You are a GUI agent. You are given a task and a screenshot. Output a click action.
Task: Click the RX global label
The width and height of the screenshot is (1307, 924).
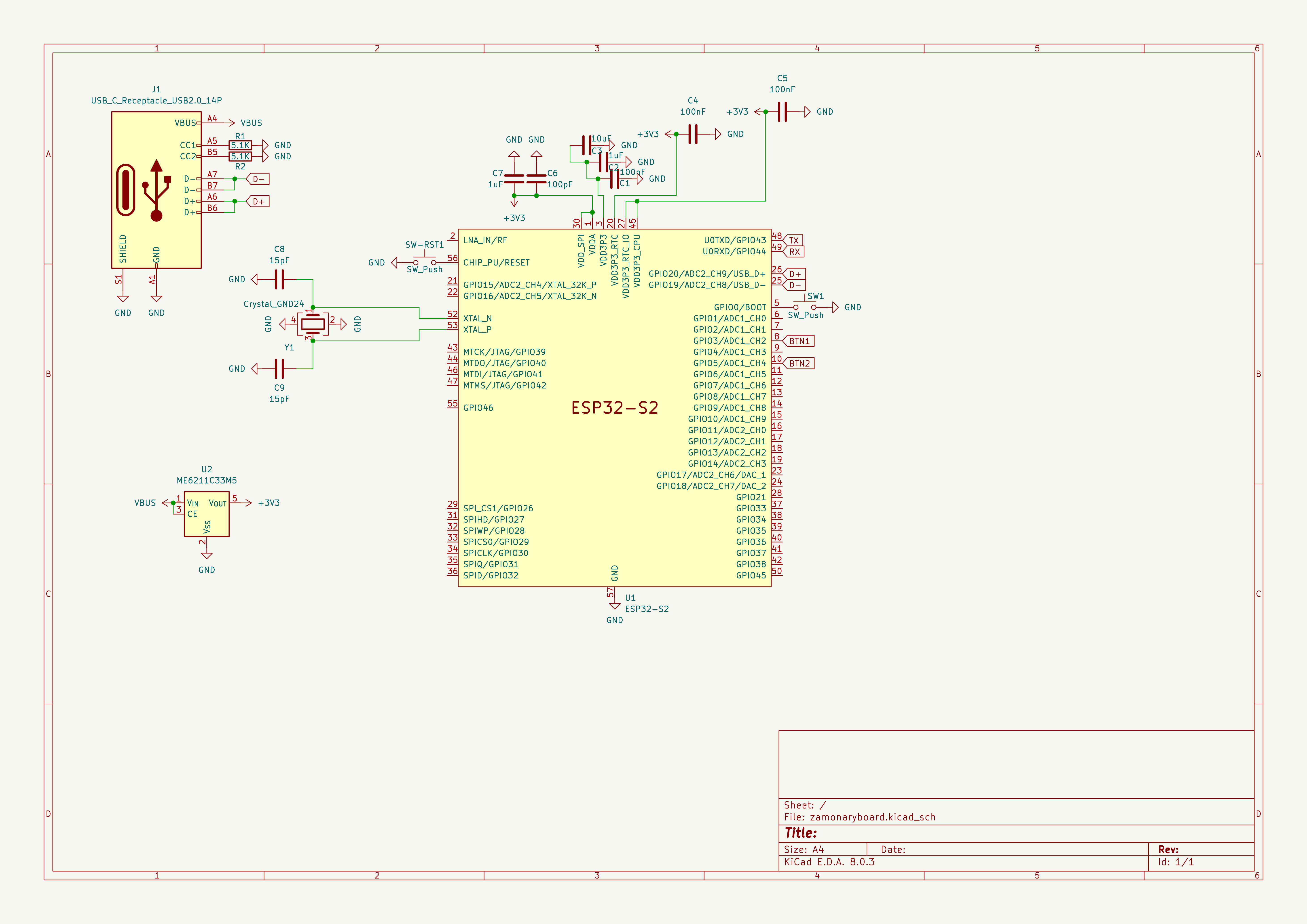794,251
